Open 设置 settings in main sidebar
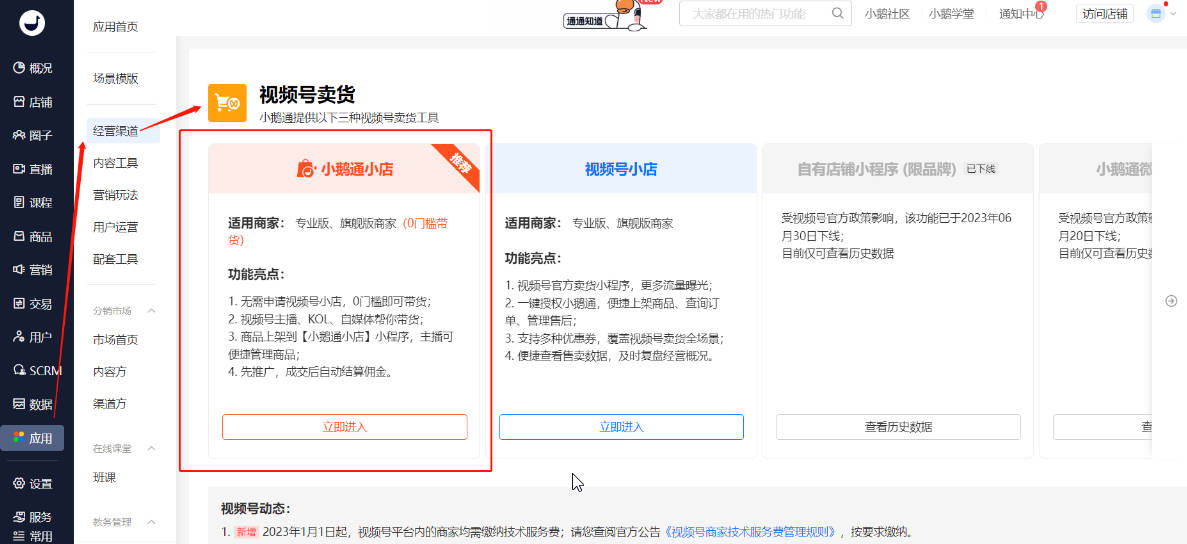Viewport: 1187px width, 544px height. click(33, 484)
